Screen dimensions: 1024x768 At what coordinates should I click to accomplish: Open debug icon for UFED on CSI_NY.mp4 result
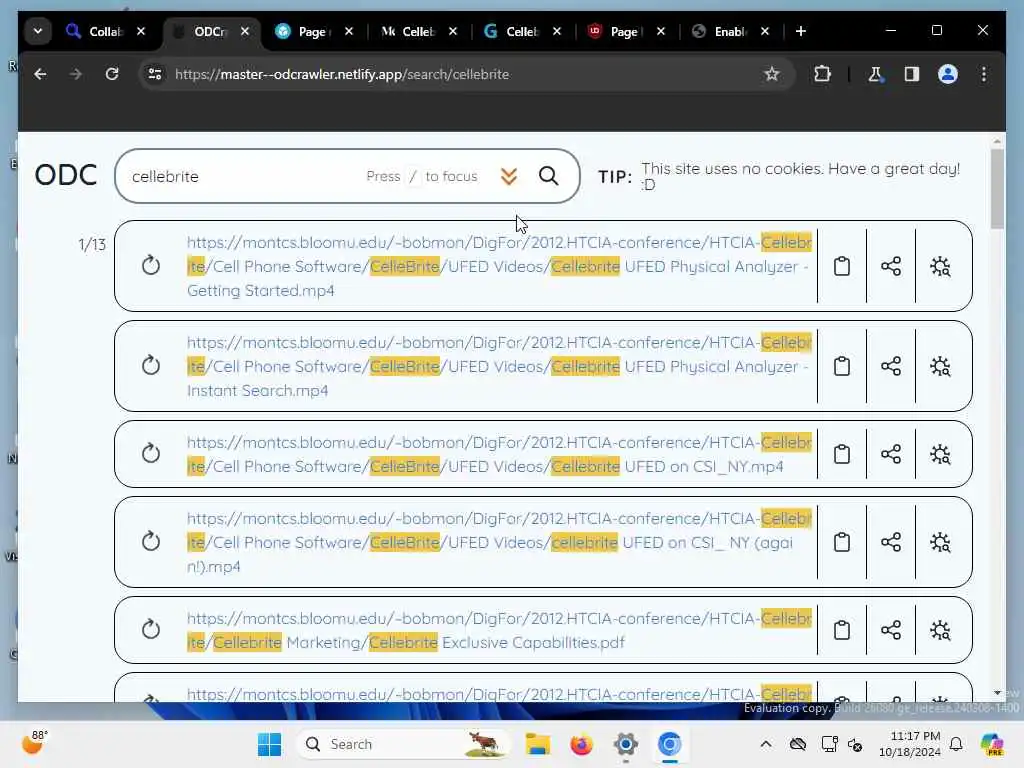click(x=940, y=454)
